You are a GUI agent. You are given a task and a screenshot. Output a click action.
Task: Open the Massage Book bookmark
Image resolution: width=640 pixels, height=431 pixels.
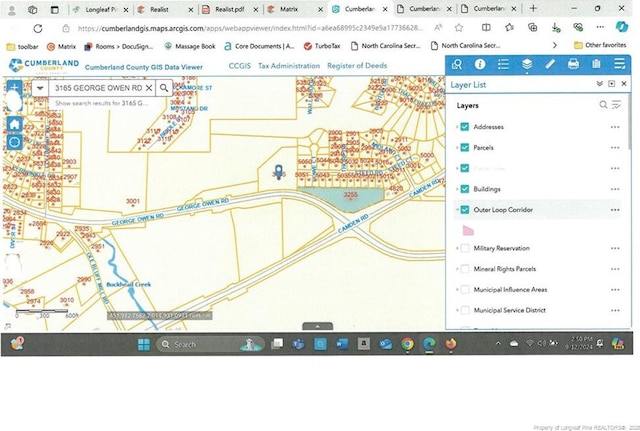(190, 46)
